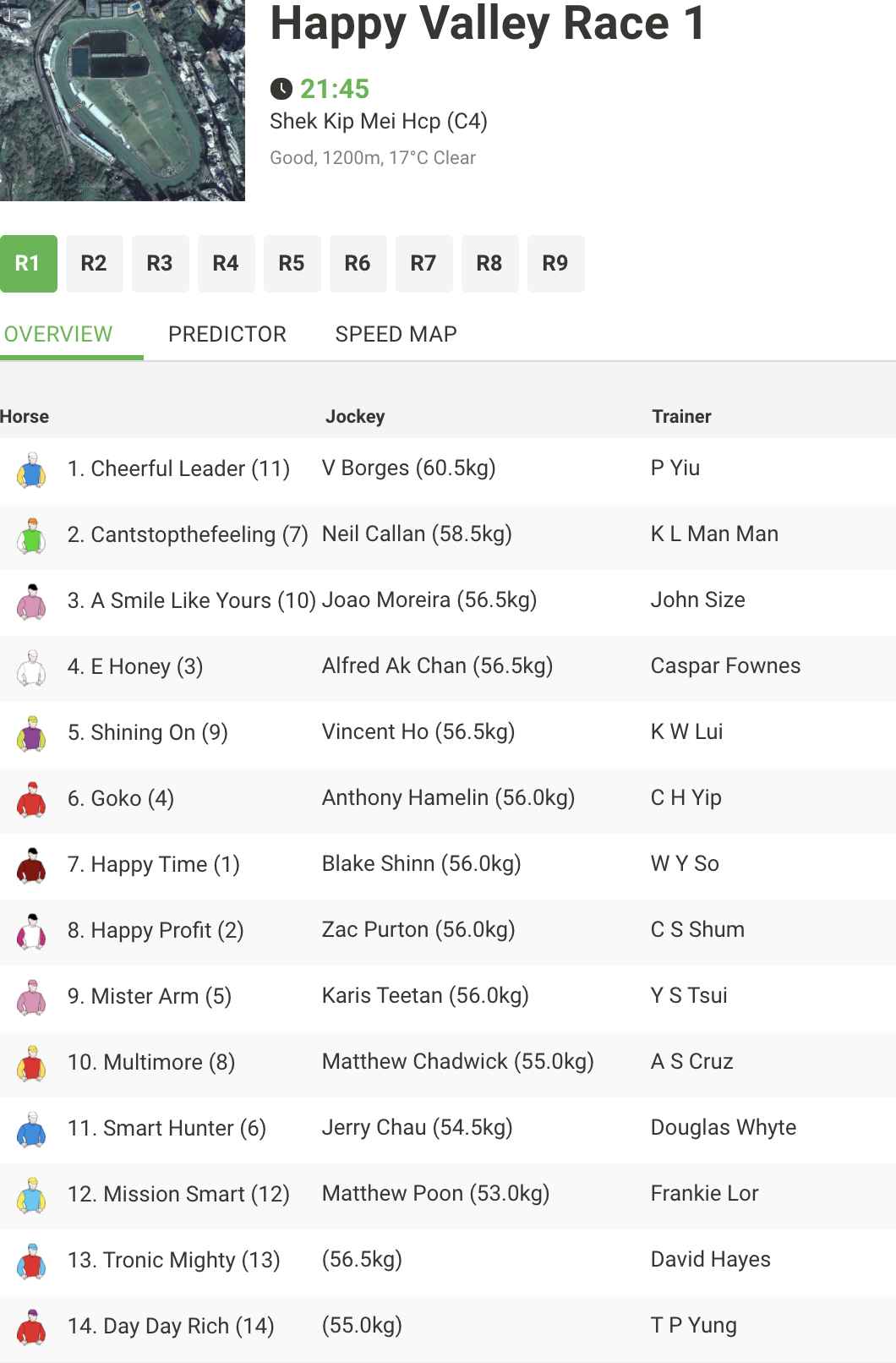Image resolution: width=896 pixels, height=1363 pixels.
Task: Open the SPEED MAP tab
Action: point(396,334)
